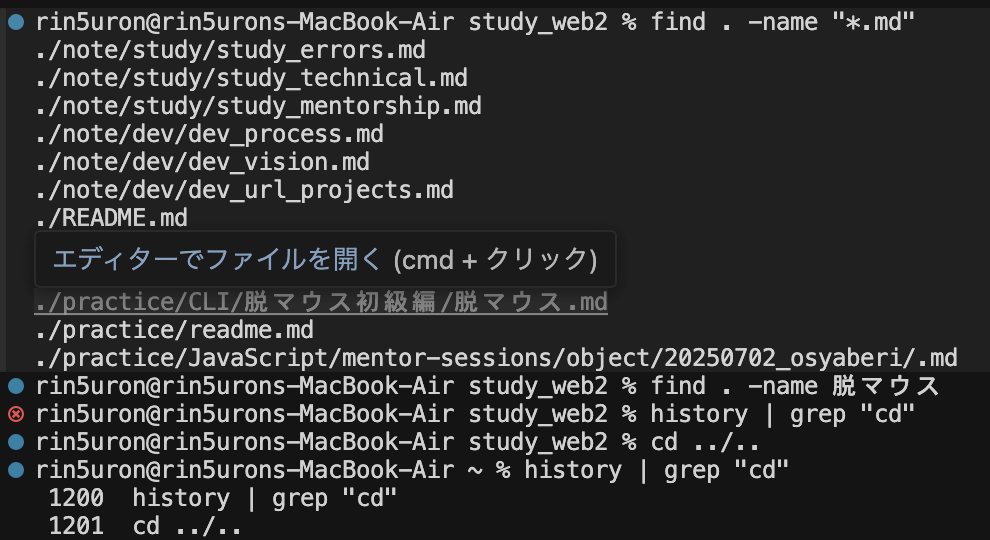Viewport: 990px width, 540px height.
Task: Open the エディターでファイルを開く tooltip link
Action: point(217,260)
